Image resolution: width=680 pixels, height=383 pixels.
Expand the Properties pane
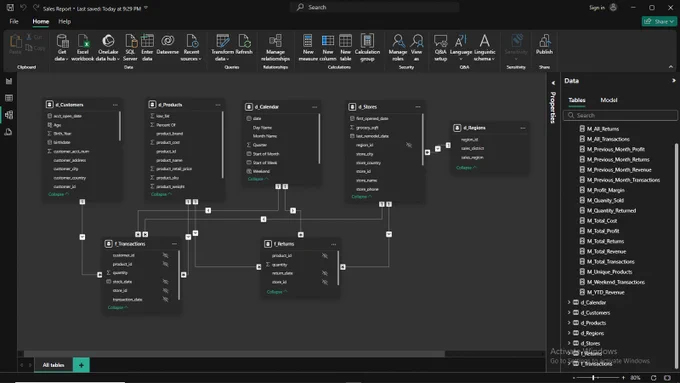(x=553, y=82)
